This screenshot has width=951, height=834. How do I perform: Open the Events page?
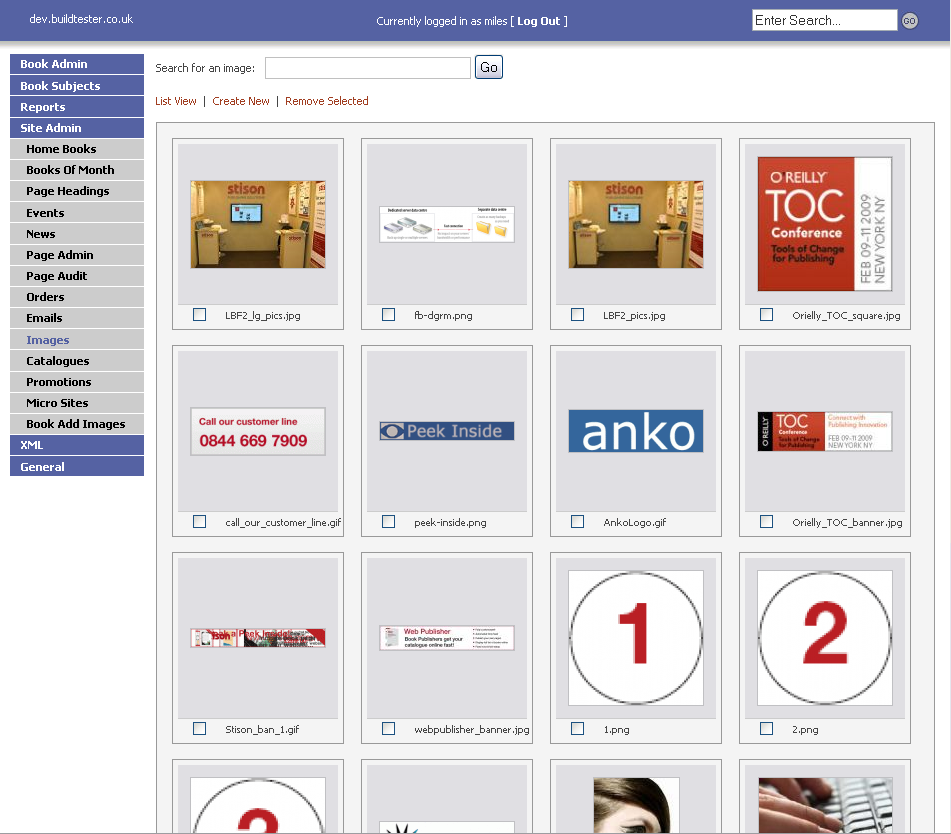77,212
